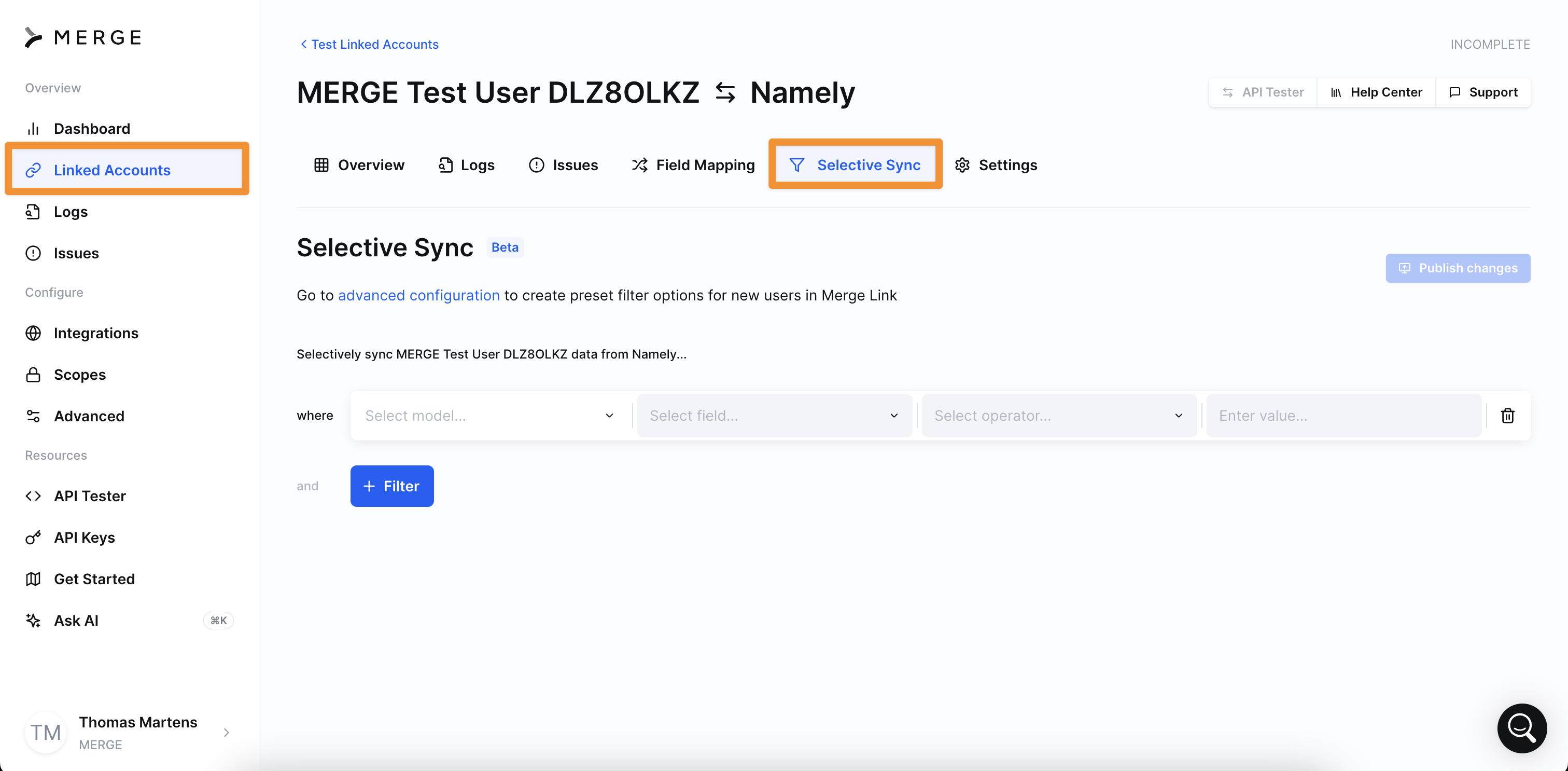Open Integrations globe item in sidebar
This screenshot has width=1568, height=771.
(x=95, y=333)
